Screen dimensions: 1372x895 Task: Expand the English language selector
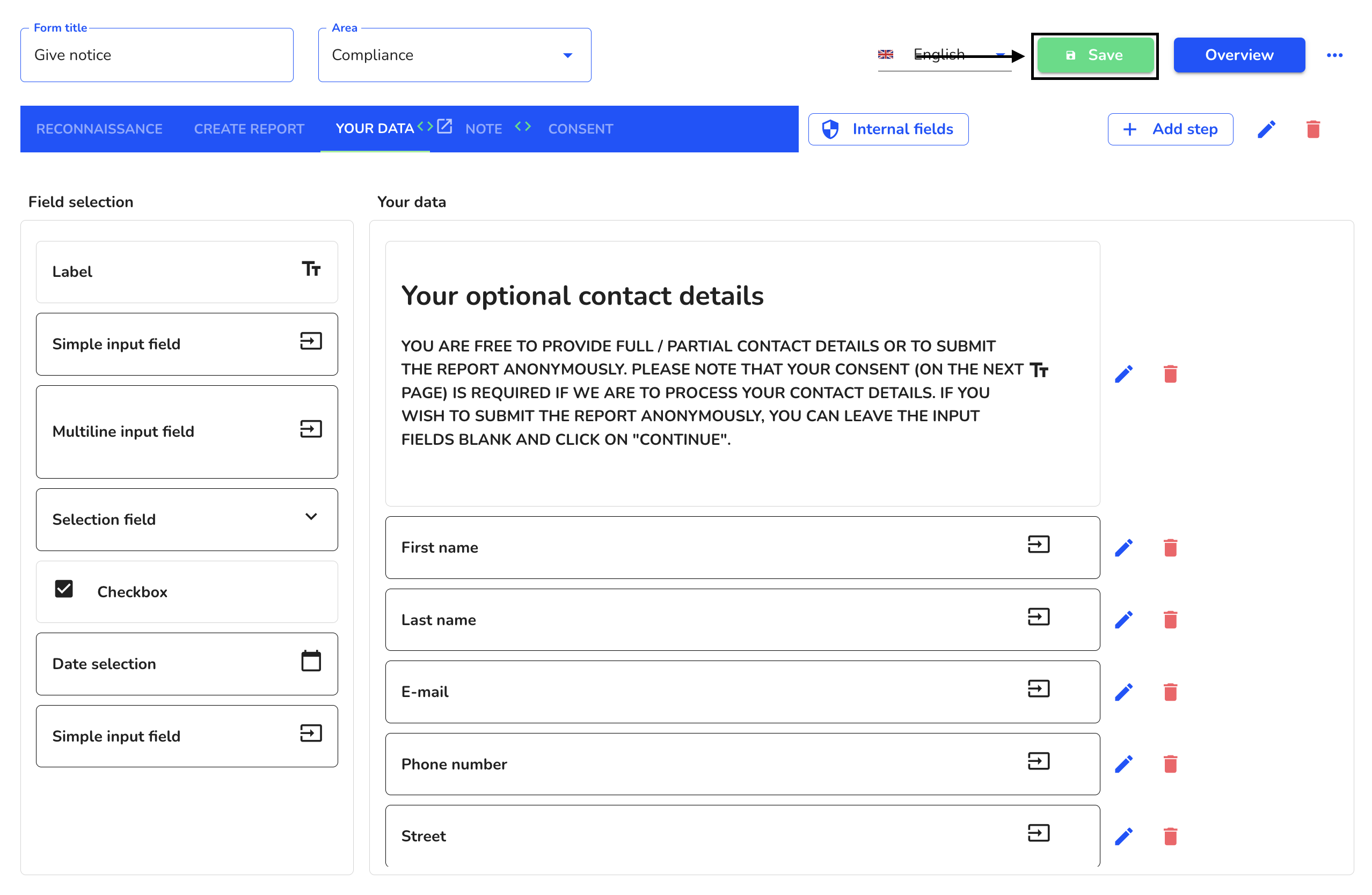click(x=944, y=55)
